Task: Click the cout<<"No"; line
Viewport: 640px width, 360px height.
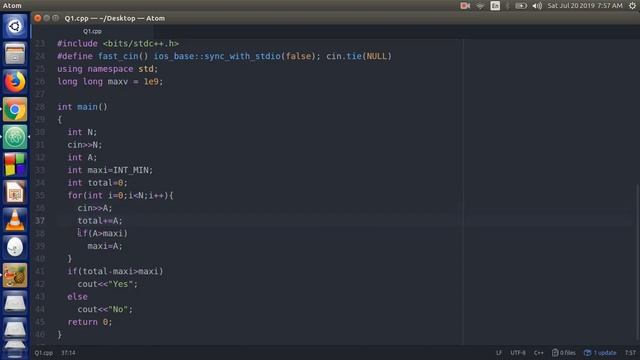Action: click(105, 309)
